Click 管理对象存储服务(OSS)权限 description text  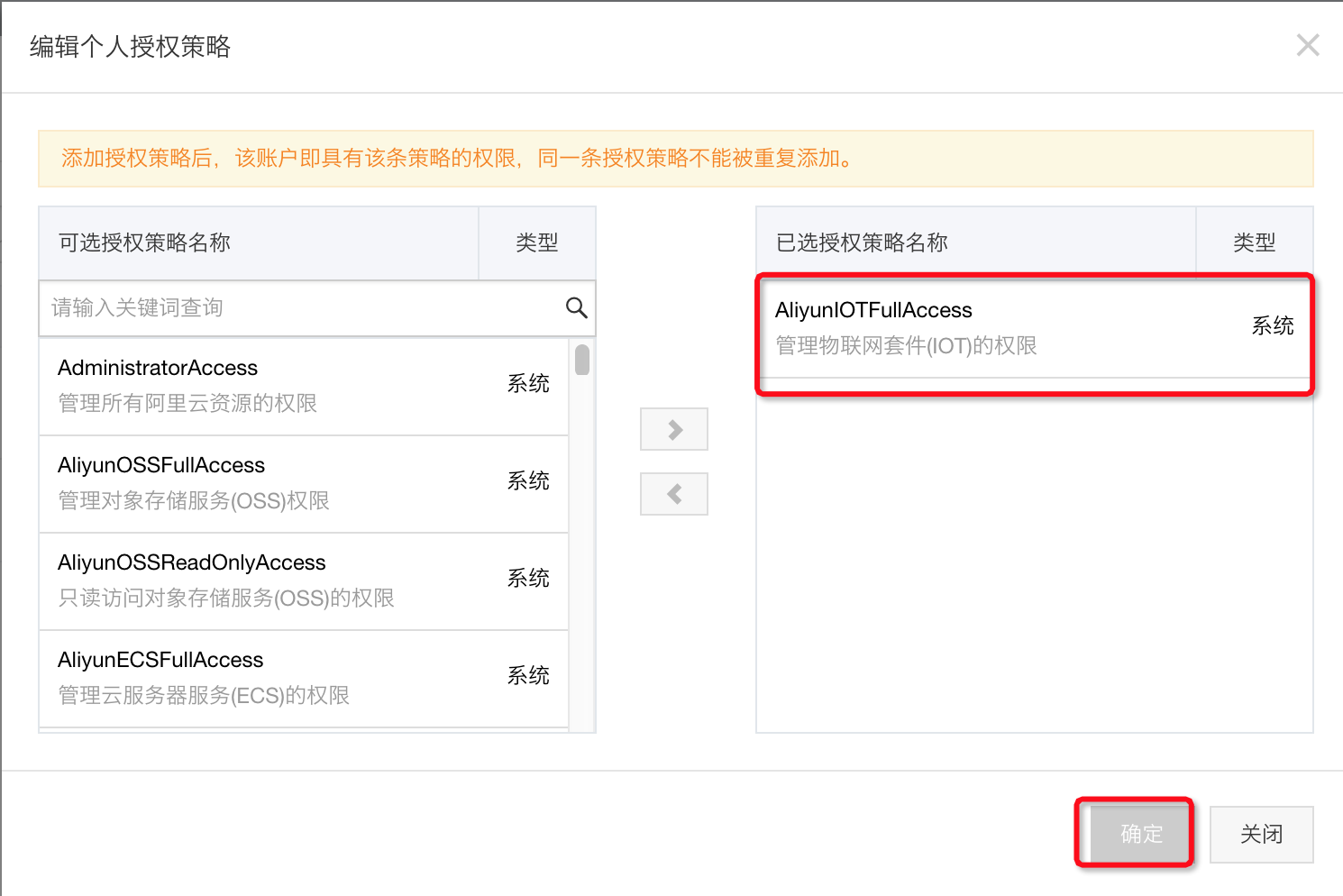(194, 500)
